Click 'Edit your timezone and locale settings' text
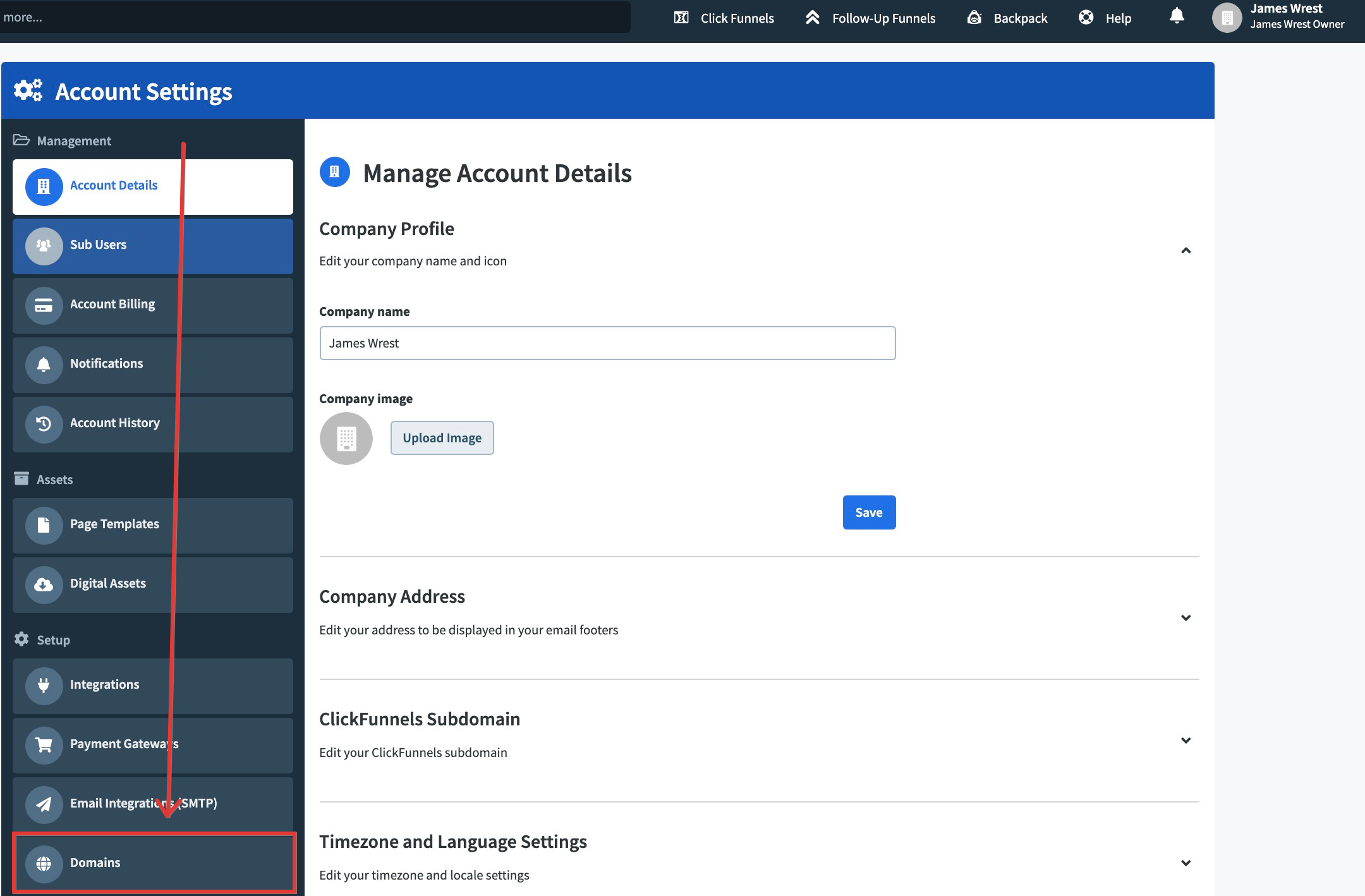Viewport: 1365px width, 896px height. (x=424, y=875)
